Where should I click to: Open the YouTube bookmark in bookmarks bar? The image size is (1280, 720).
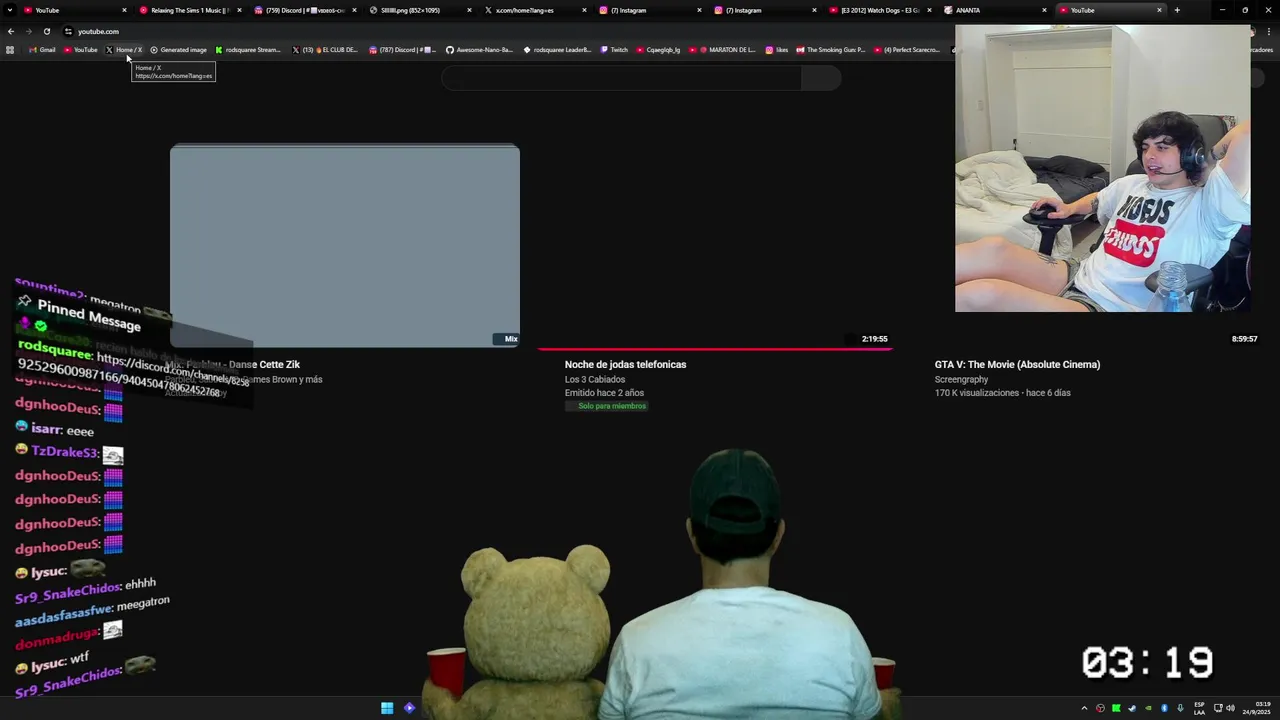click(x=80, y=50)
